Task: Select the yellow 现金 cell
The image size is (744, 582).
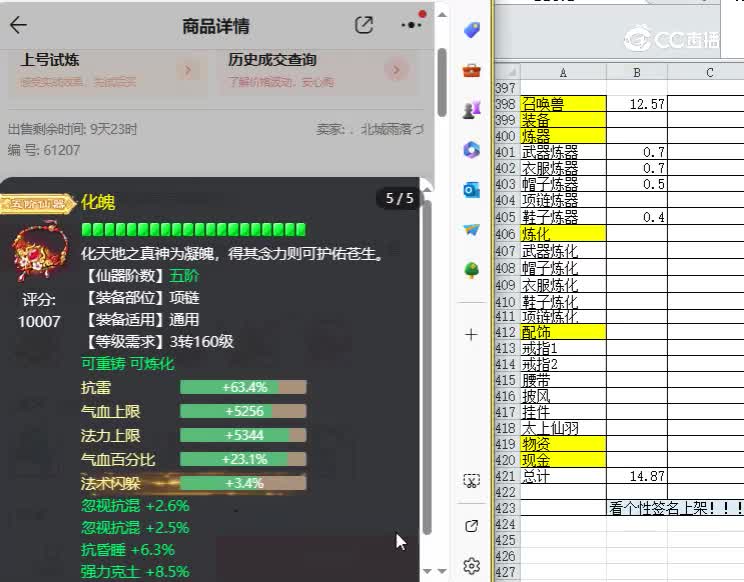Action: (563, 460)
